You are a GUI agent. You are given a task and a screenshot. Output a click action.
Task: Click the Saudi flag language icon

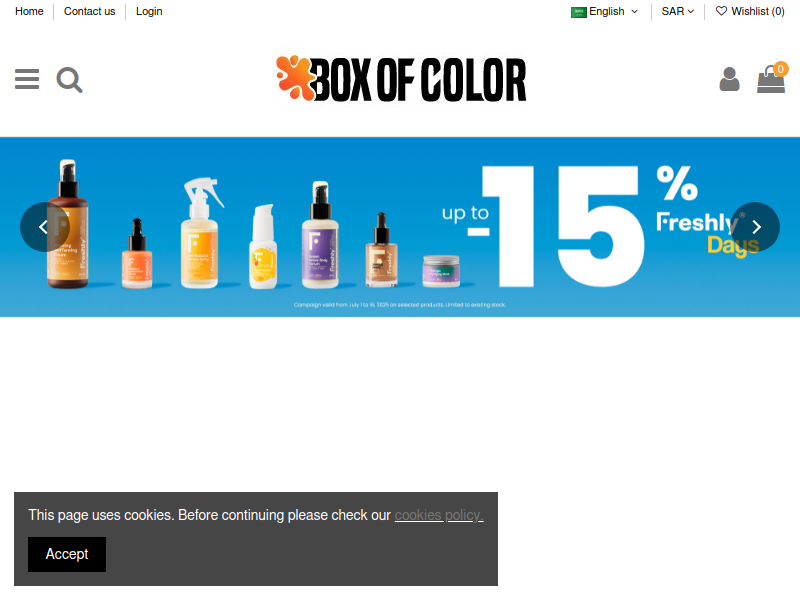coord(579,12)
